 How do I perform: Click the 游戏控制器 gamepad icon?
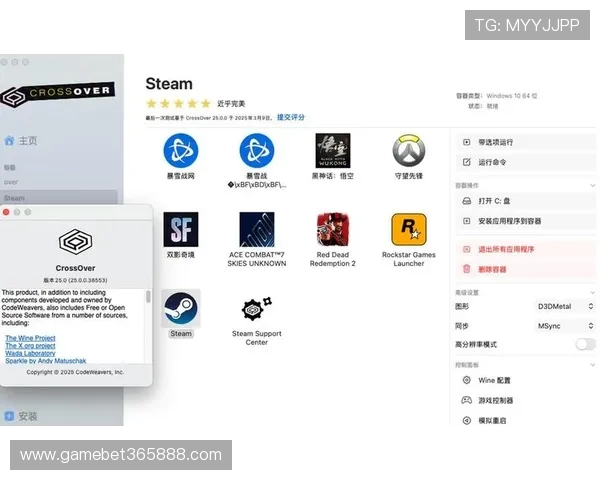(x=466, y=400)
